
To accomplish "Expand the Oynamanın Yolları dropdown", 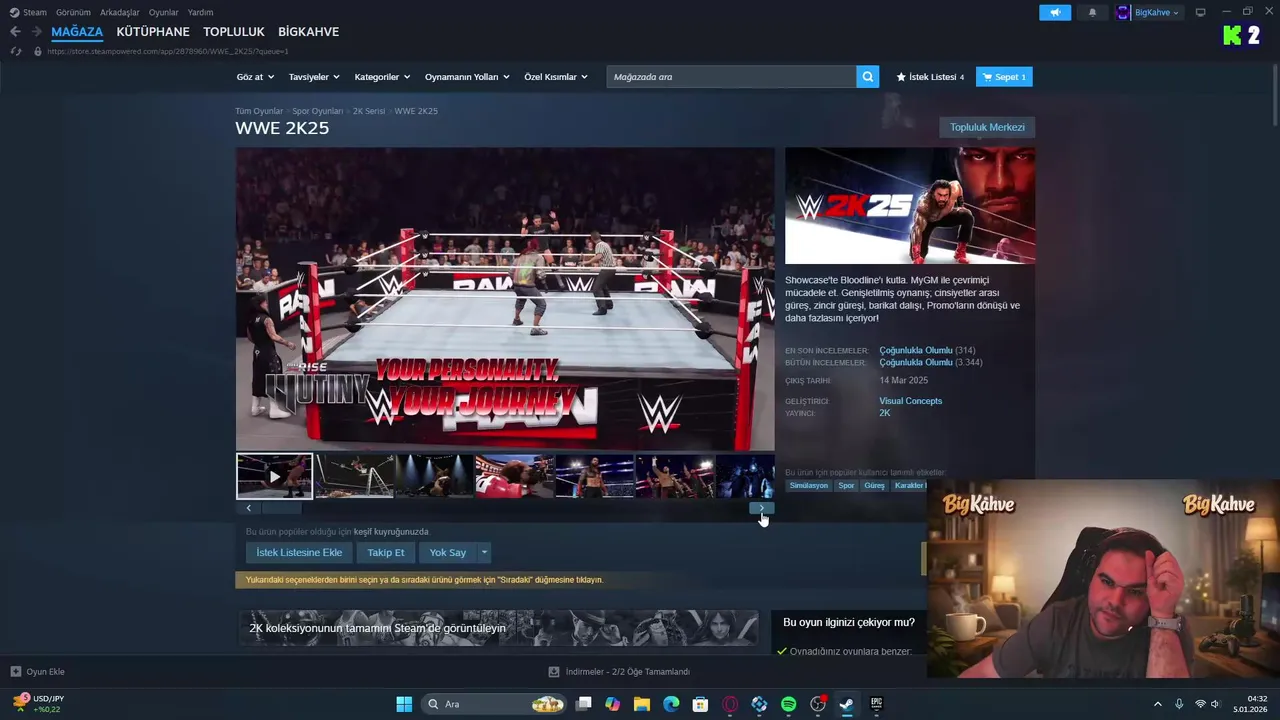I will [467, 77].
